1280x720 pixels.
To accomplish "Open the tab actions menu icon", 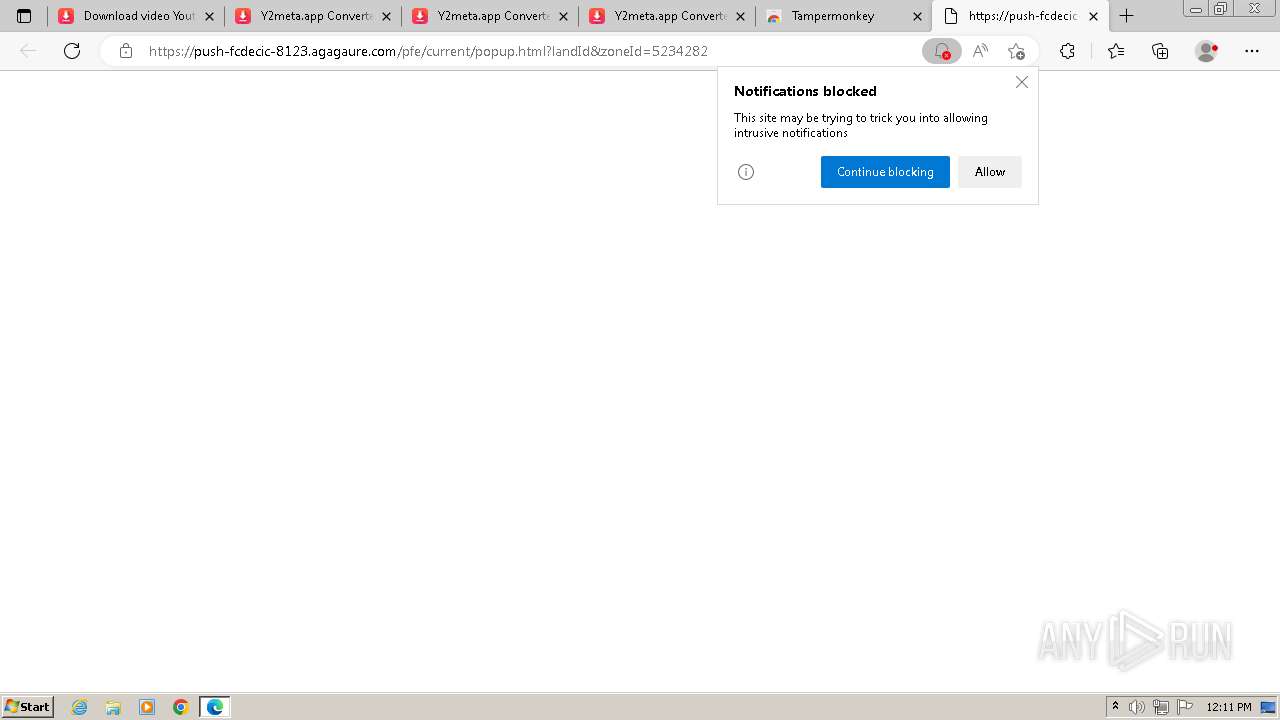I will pos(24,16).
